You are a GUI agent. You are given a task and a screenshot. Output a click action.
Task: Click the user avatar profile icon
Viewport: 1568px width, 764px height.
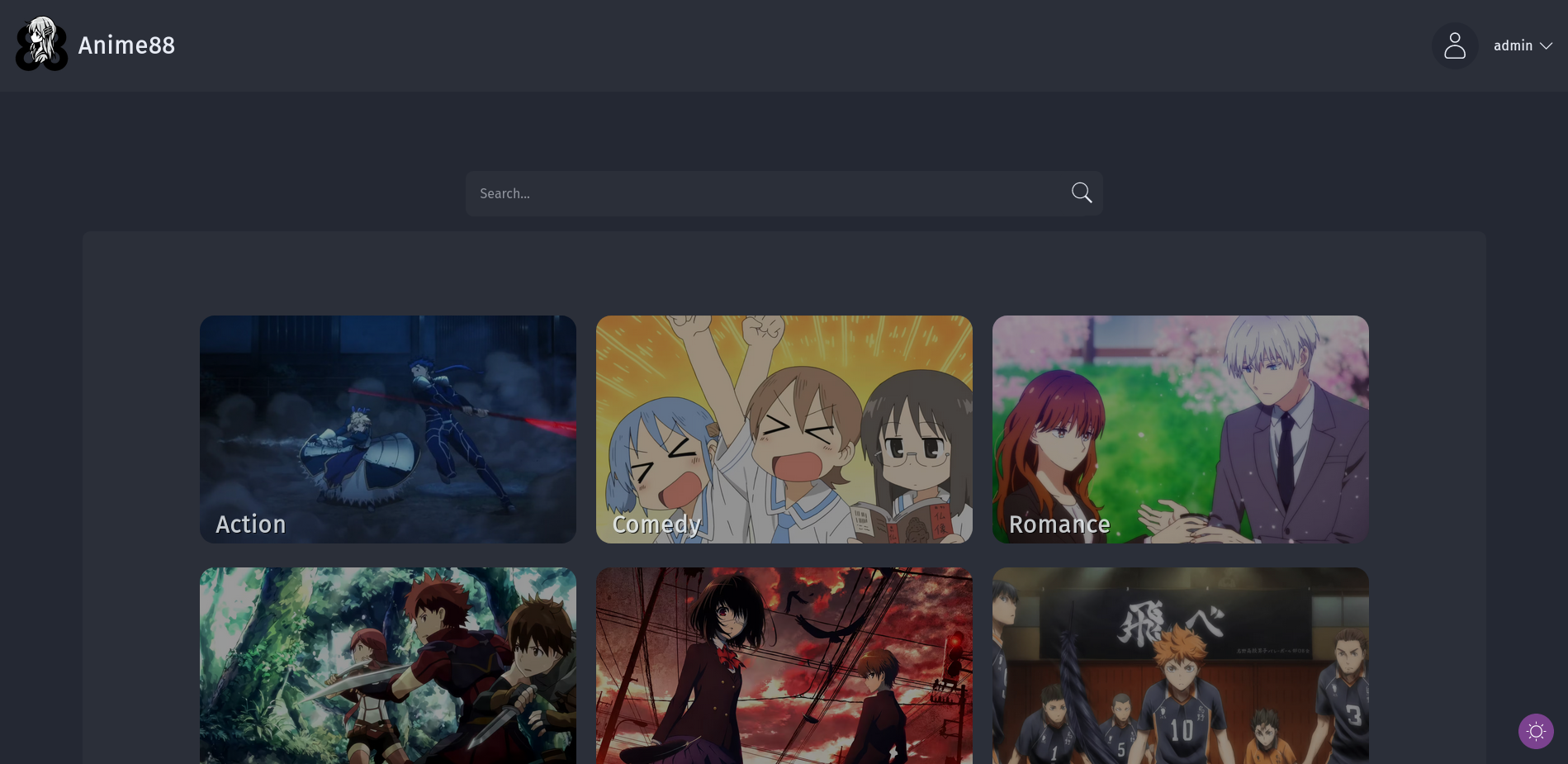(1455, 45)
